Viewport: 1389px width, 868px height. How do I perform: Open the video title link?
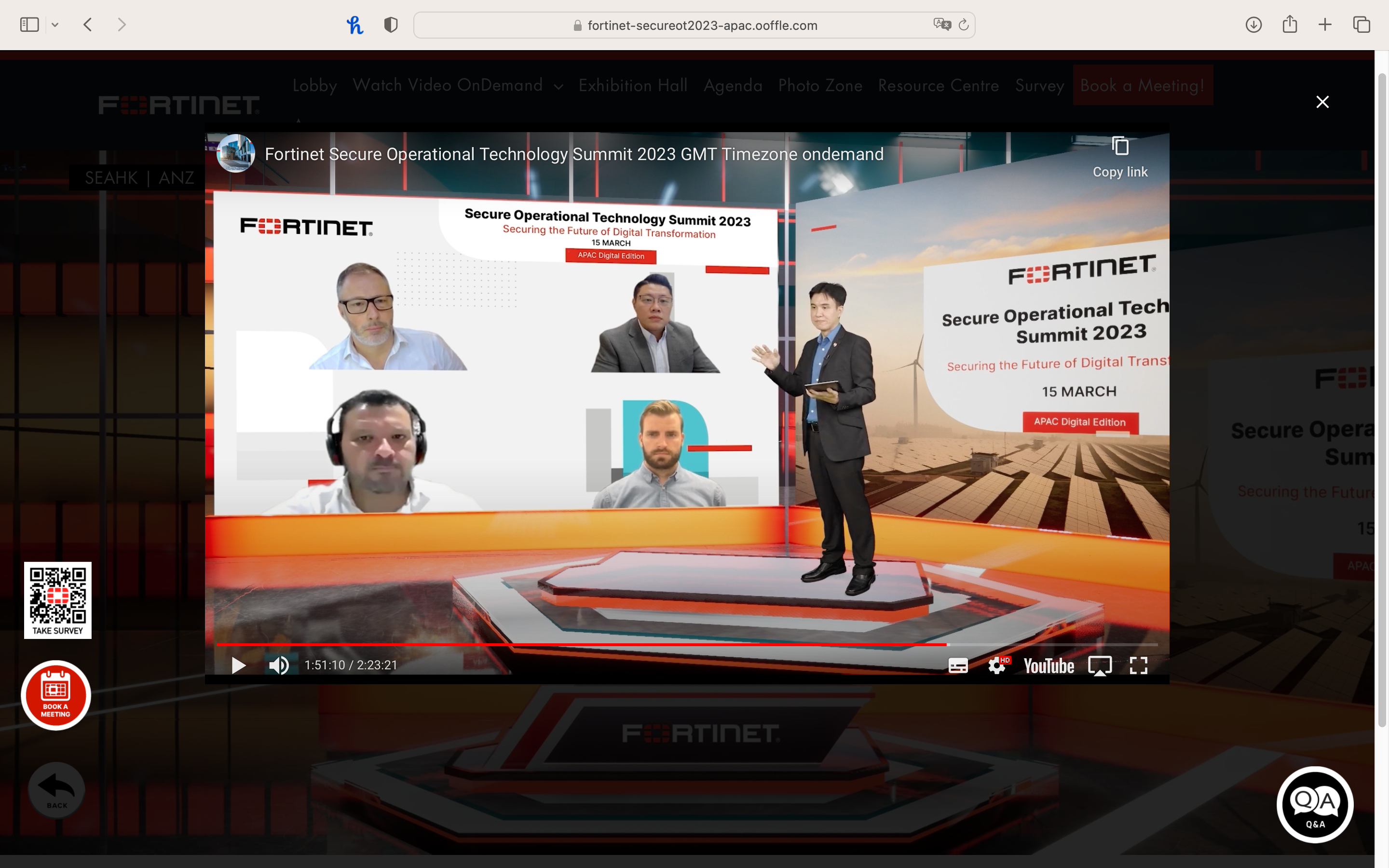[x=574, y=154]
